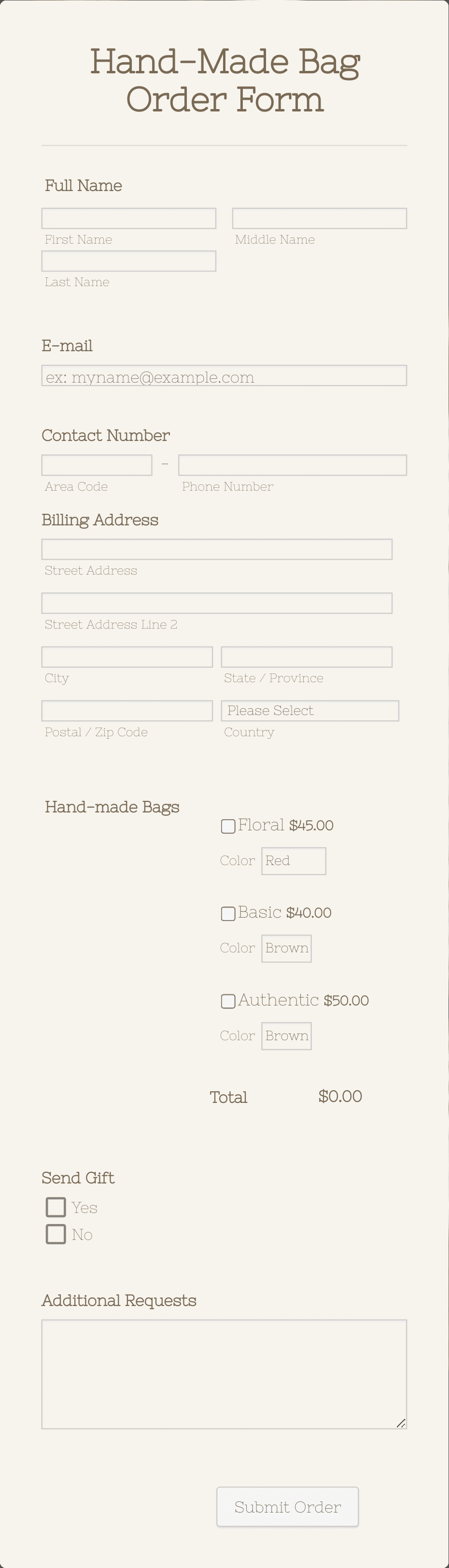This screenshot has width=449, height=1568.
Task: Select Yes under Send Gift
Action: 56,1207
